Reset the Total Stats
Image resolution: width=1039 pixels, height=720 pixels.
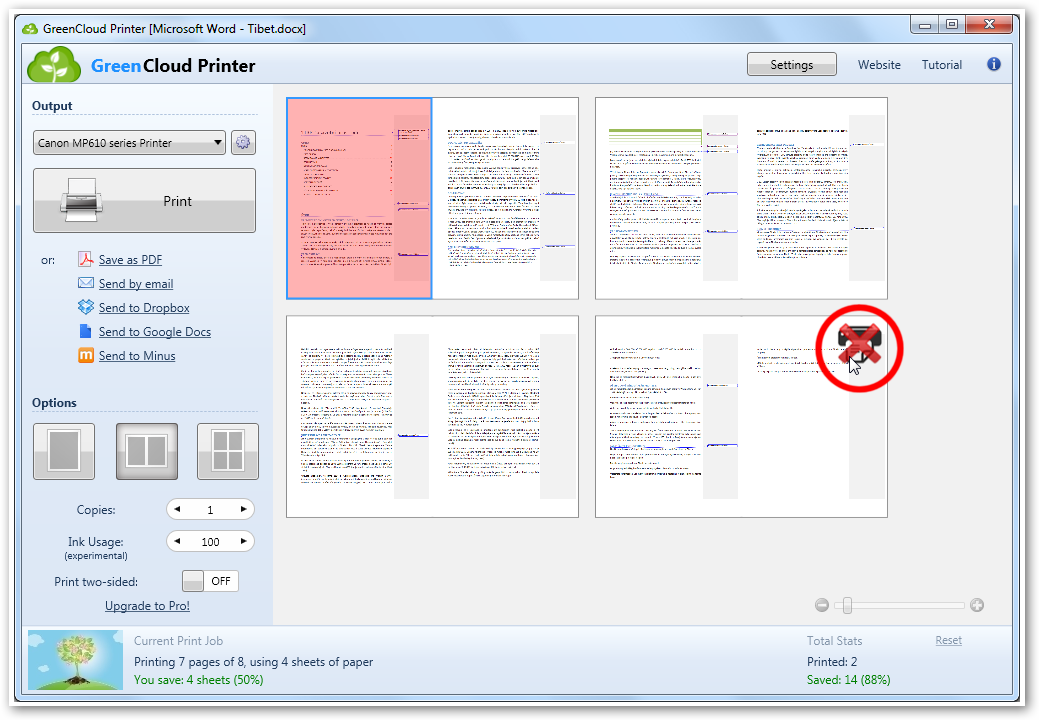(x=948, y=640)
